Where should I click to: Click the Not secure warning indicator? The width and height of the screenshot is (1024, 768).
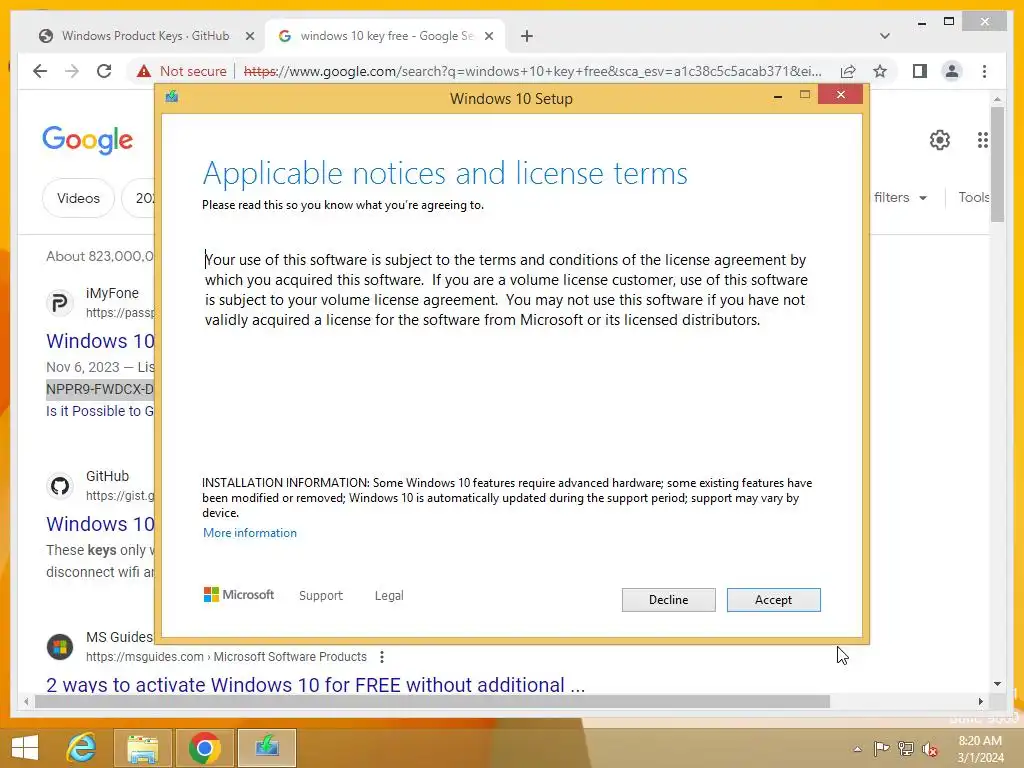coord(181,71)
